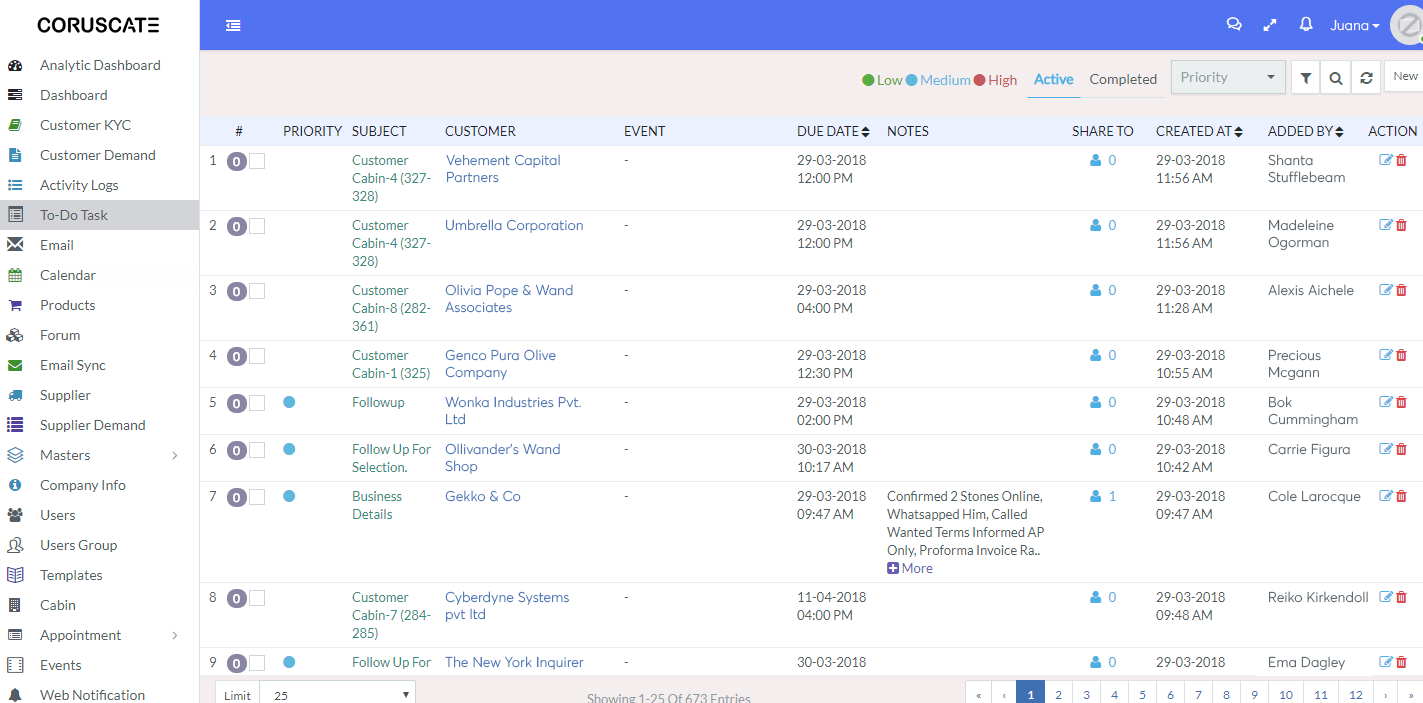This screenshot has height=703, width=1423.
Task: Open the chat messages icon in header
Action: [1234, 25]
